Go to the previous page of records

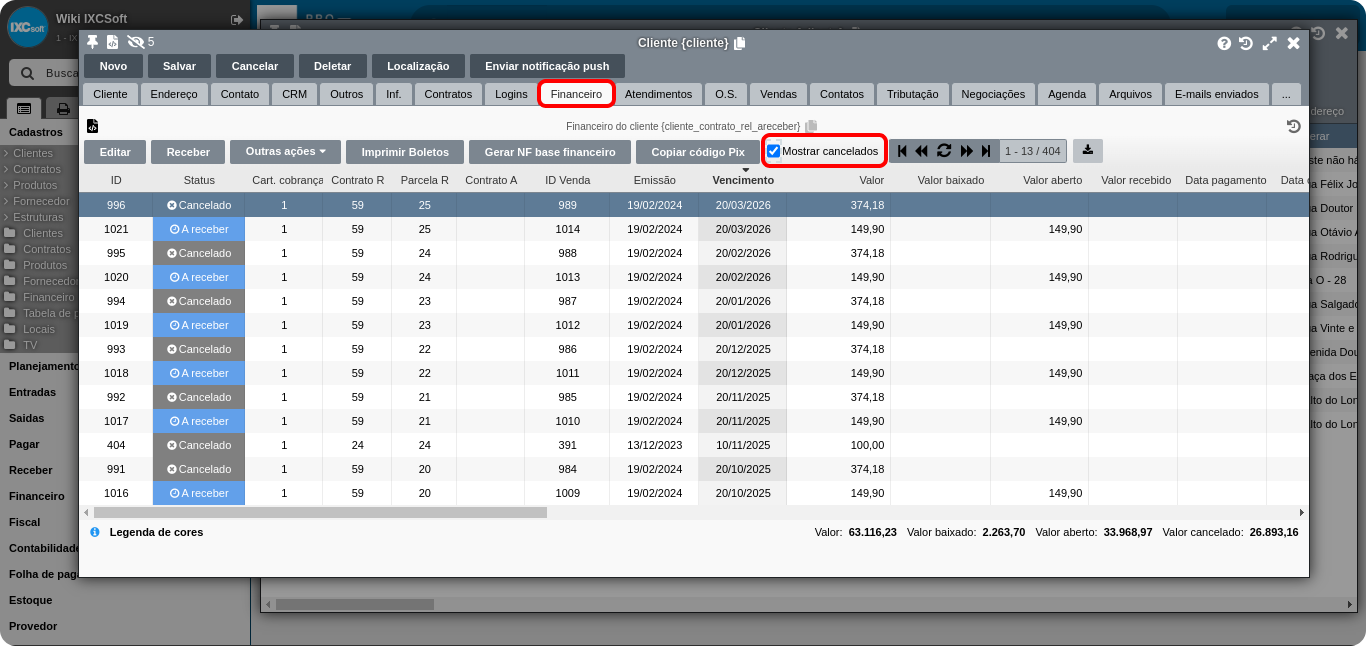(921, 151)
